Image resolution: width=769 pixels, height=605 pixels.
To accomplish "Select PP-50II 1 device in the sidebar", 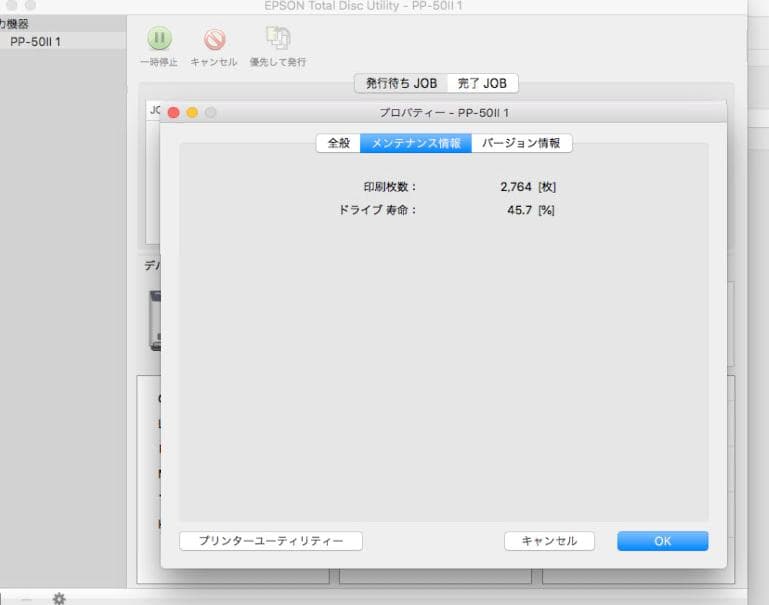I will point(35,42).
